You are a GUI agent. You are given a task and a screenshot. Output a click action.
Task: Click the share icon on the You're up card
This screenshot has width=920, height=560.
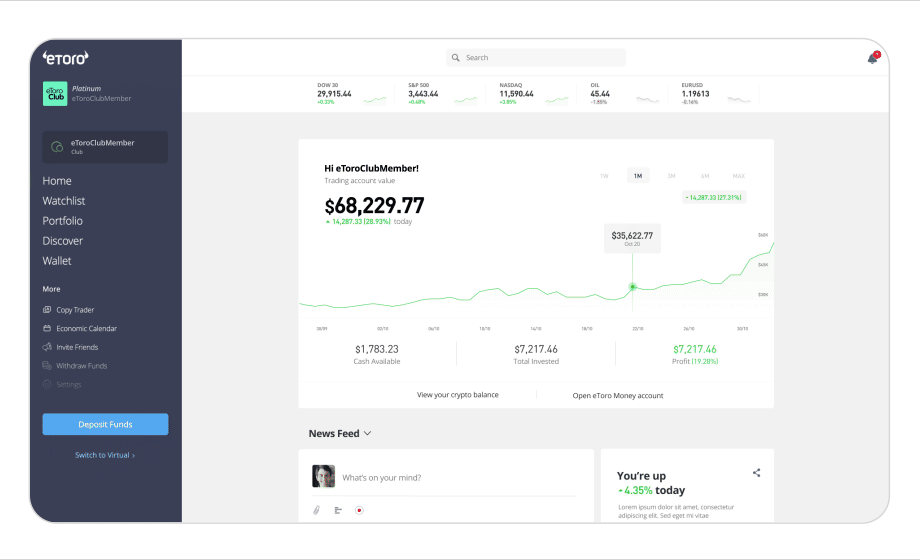(756, 473)
